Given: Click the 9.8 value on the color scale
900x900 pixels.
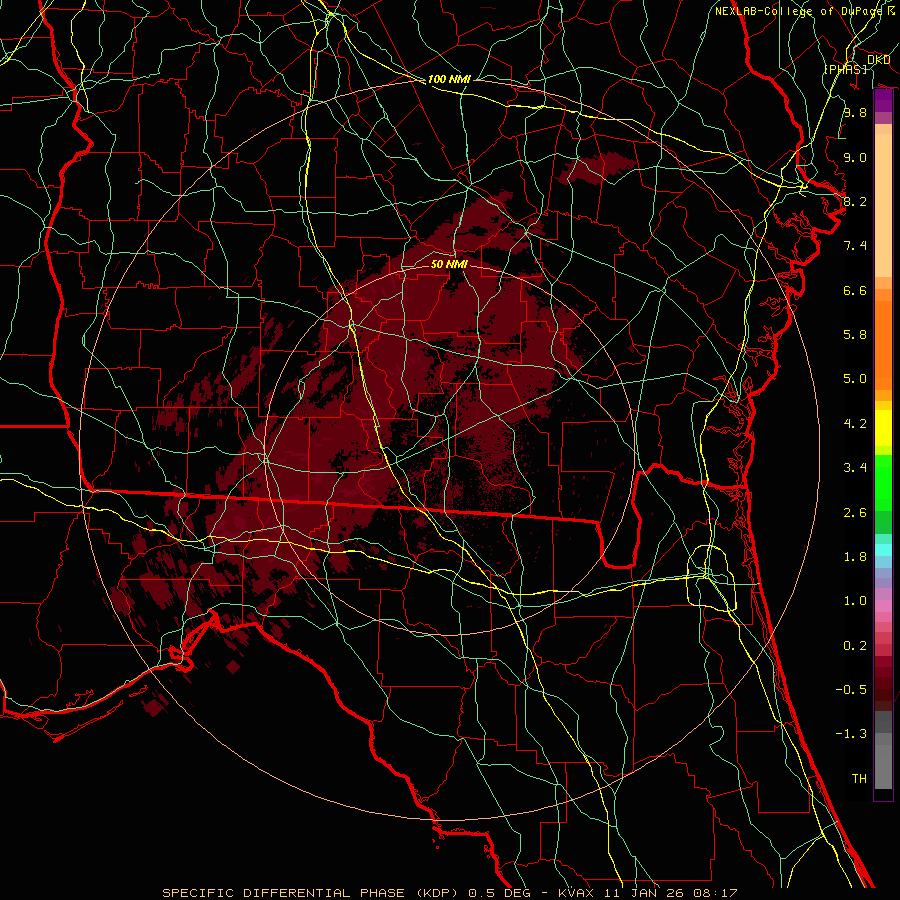Looking at the screenshot, I should click(855, 112).
